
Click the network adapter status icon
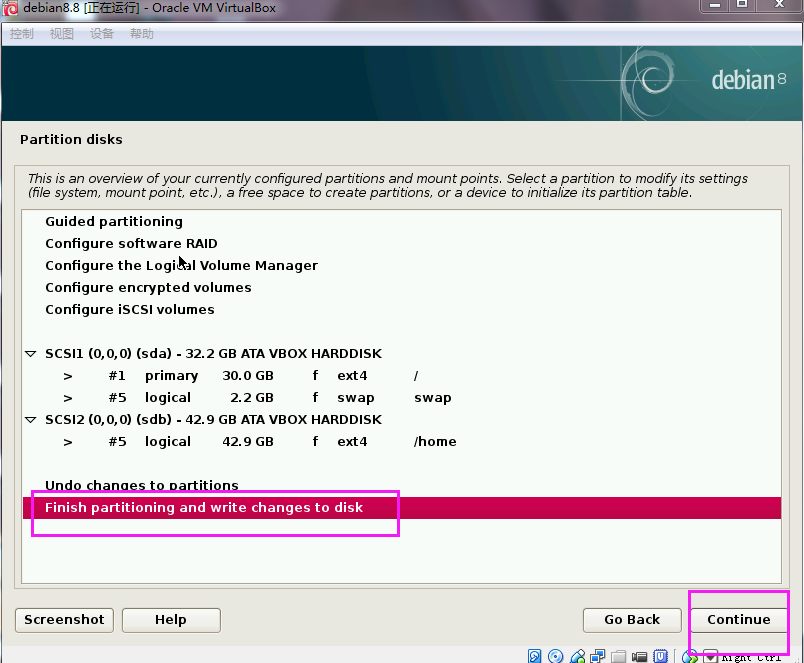(x=598, y=657)
